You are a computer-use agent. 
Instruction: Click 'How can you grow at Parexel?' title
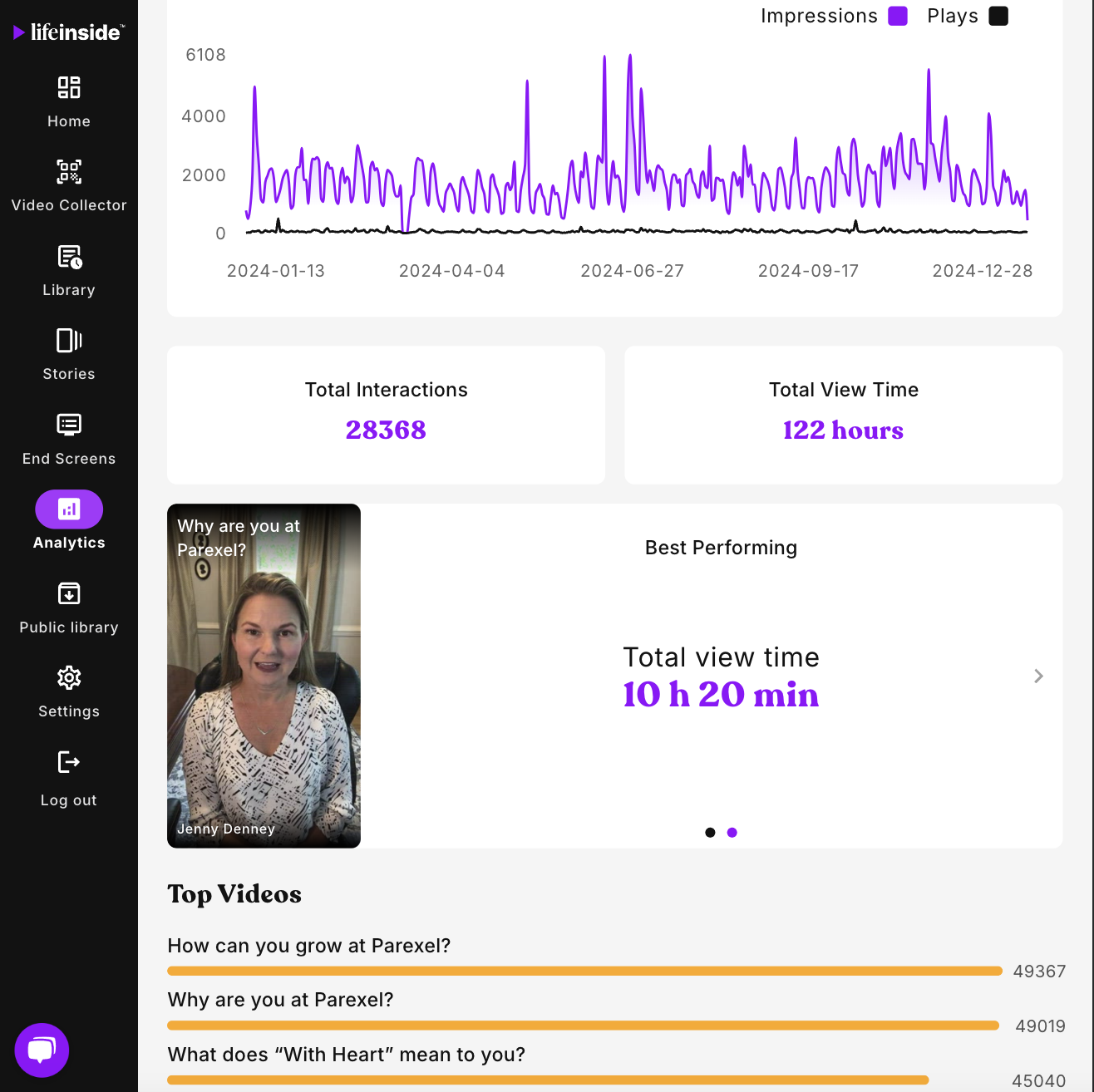pos(309,946)
